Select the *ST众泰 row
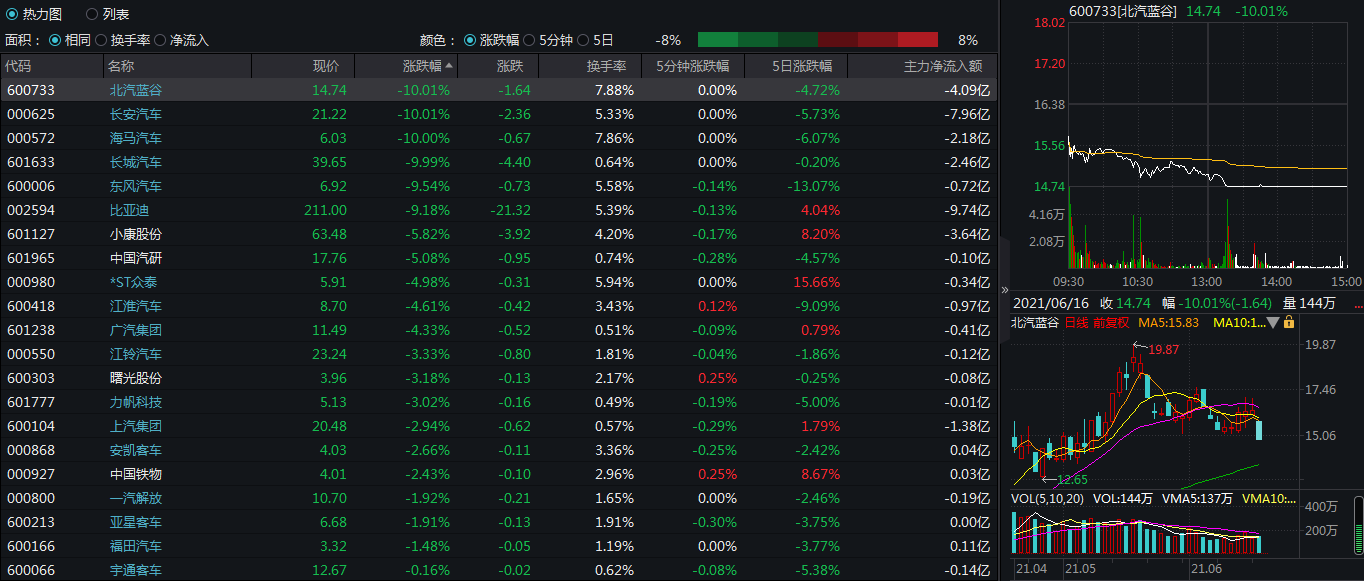This screenshot has width=1364, height=581. point(498,282)
